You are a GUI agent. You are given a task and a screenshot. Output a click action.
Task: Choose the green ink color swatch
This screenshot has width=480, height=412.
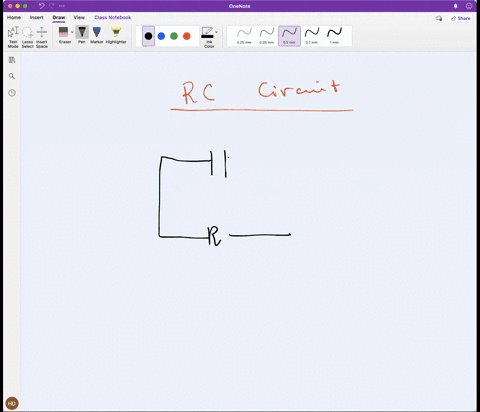point(174,36)
